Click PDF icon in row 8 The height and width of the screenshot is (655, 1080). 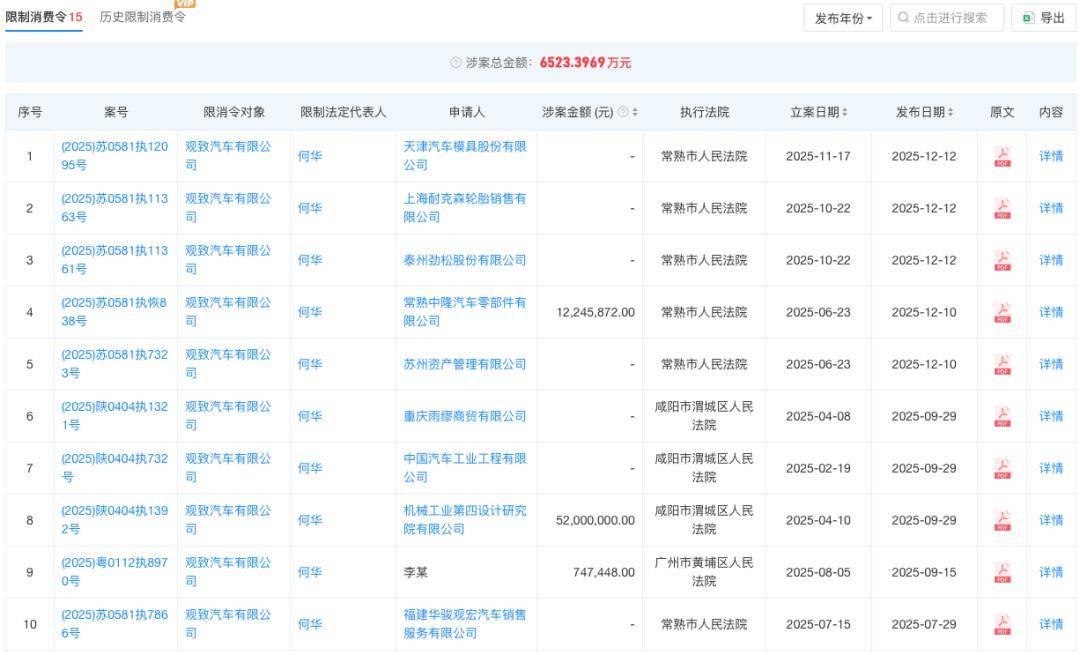pyautogui.click(x=1002, y=521)
